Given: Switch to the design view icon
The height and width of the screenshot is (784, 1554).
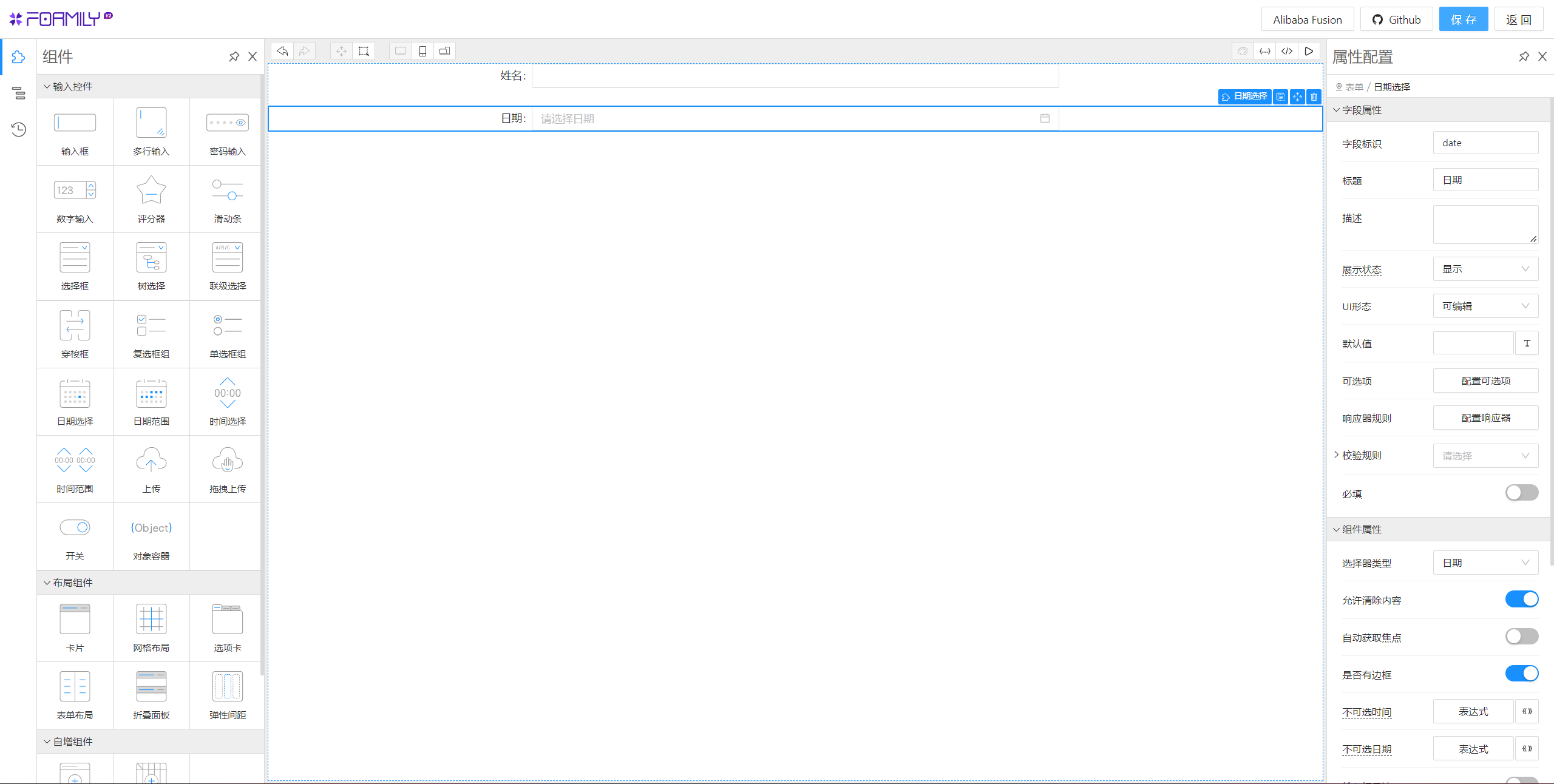Looking at the screenshot, I should [x=1243, y=51].
